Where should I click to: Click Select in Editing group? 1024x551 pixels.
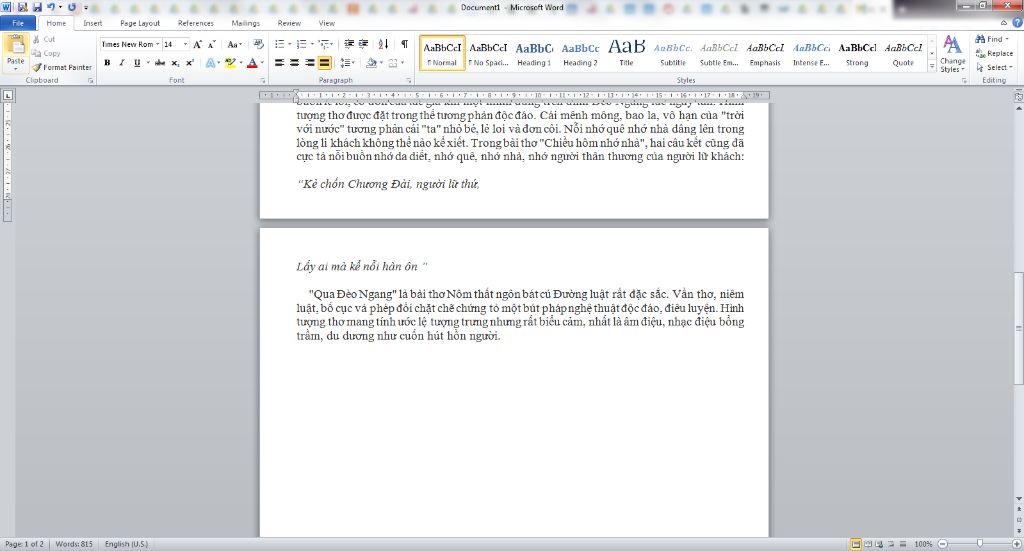[994, 67]
